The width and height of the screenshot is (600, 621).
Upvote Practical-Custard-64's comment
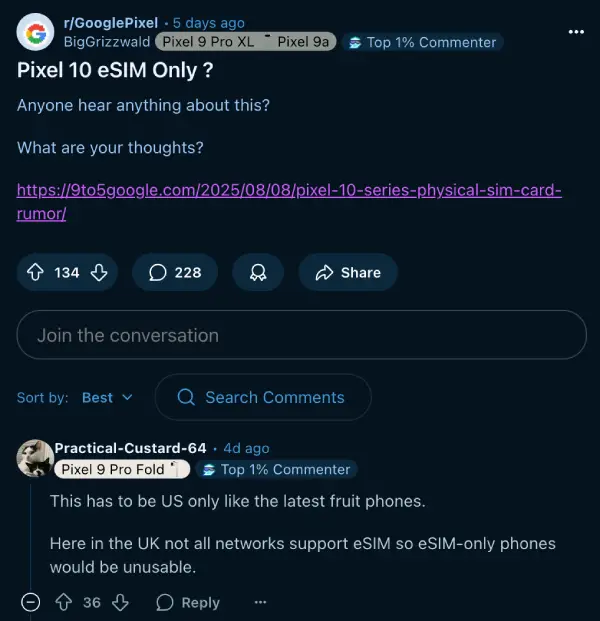tap(64, 602)
